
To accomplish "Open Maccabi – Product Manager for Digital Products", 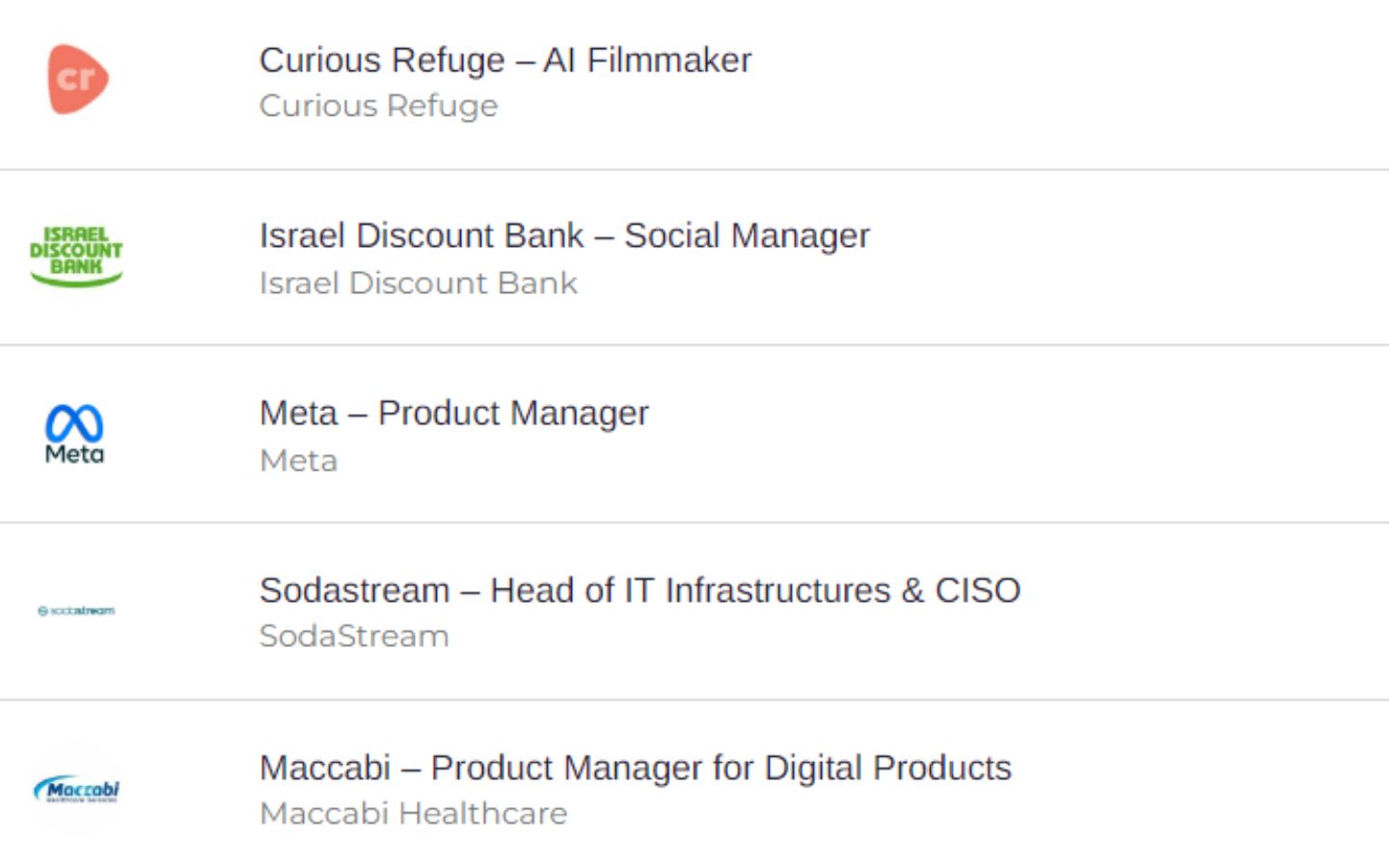I will pos(636,768).
